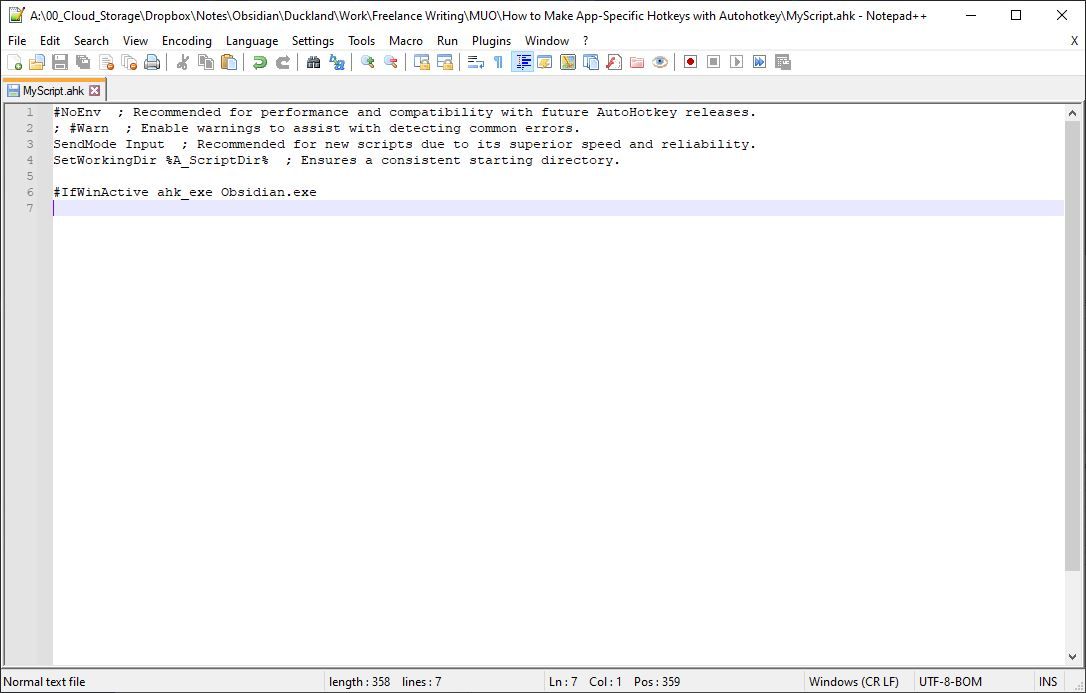Screen dimensions: 1086x693
Task: Select the MyScript.ahk tab
Action: coord(53,91)
